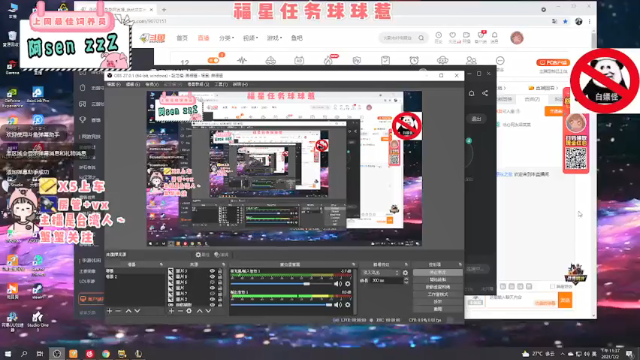Open OBS scene transition type dropdown
Viewport: 640px width, 360px height.
point(381,273)
